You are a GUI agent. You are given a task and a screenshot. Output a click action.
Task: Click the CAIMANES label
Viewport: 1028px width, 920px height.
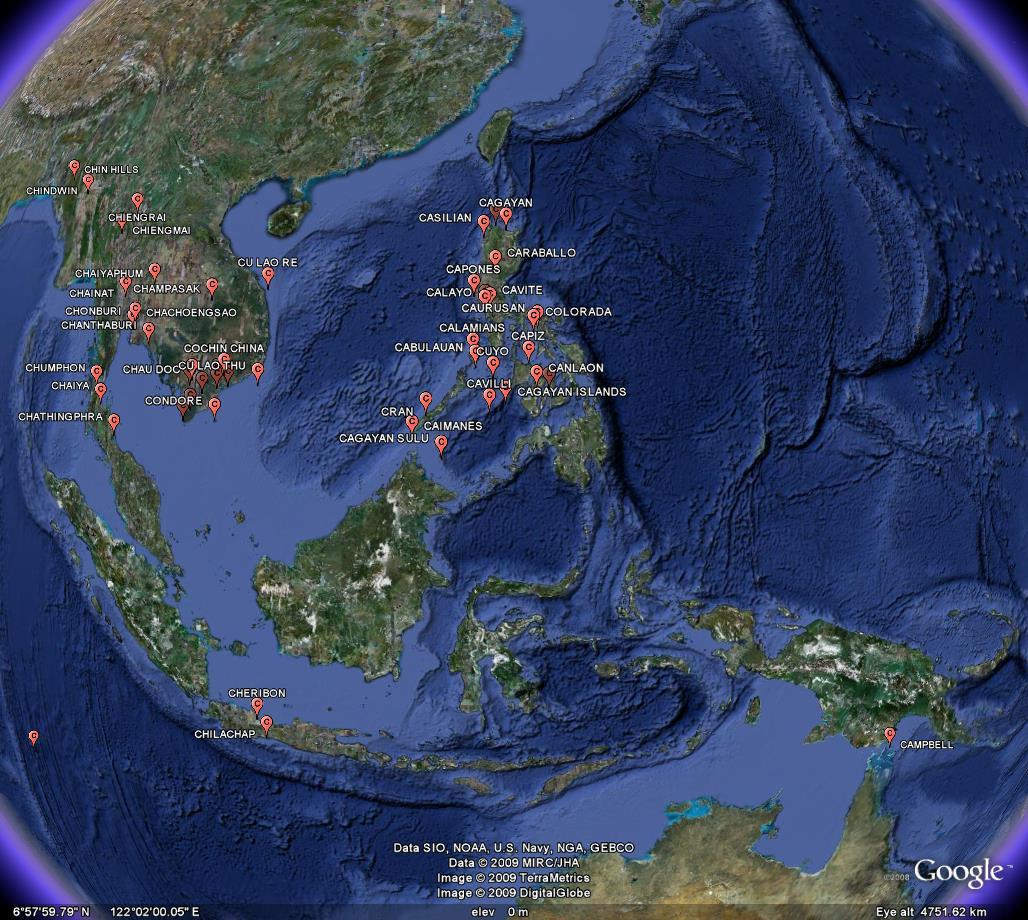tap(453, 426)
